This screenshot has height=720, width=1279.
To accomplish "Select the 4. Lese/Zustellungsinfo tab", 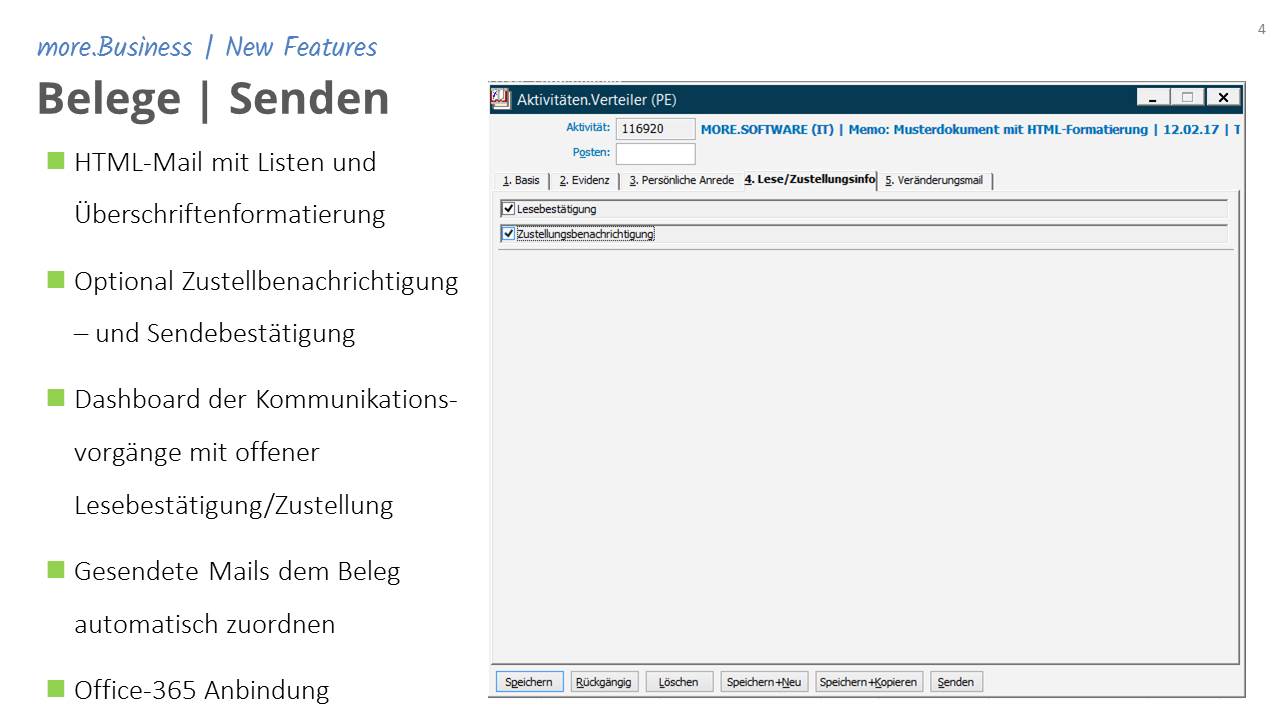I will tap(809, 180).
